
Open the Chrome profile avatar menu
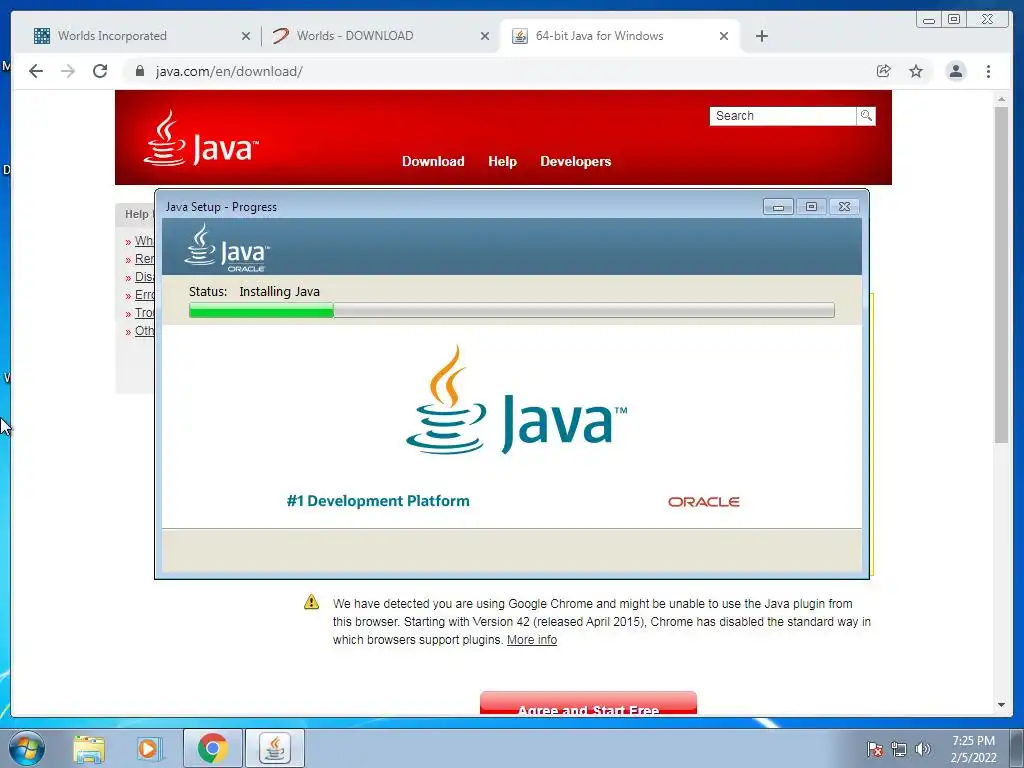(956, 71)
